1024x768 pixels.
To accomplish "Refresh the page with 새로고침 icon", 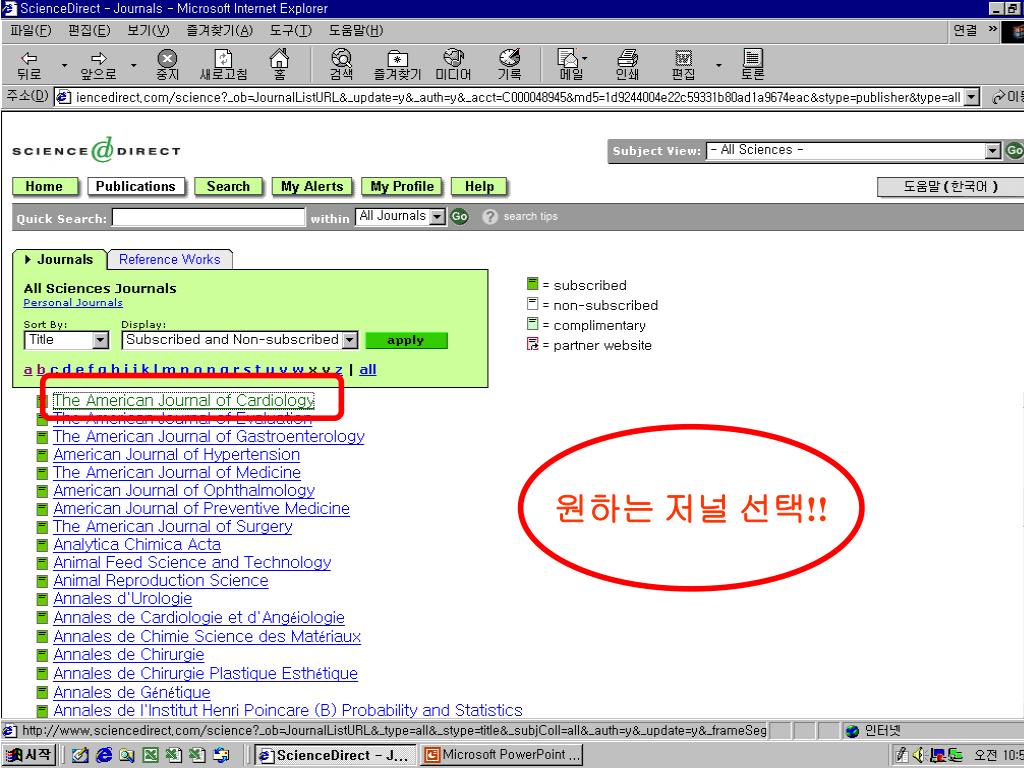I will click(223, 65).
